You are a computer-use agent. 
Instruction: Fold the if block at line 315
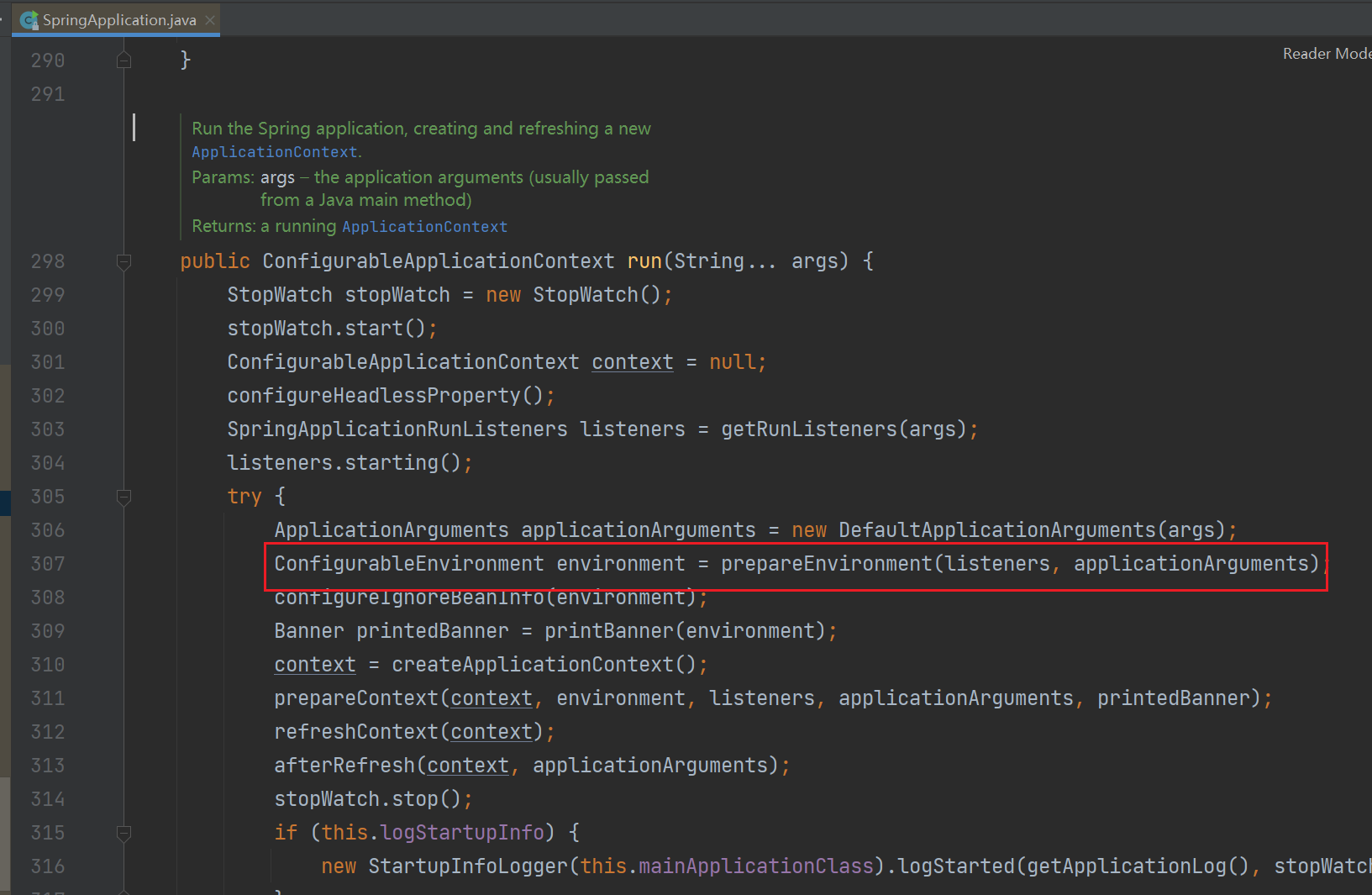click(x=124, y=834)
